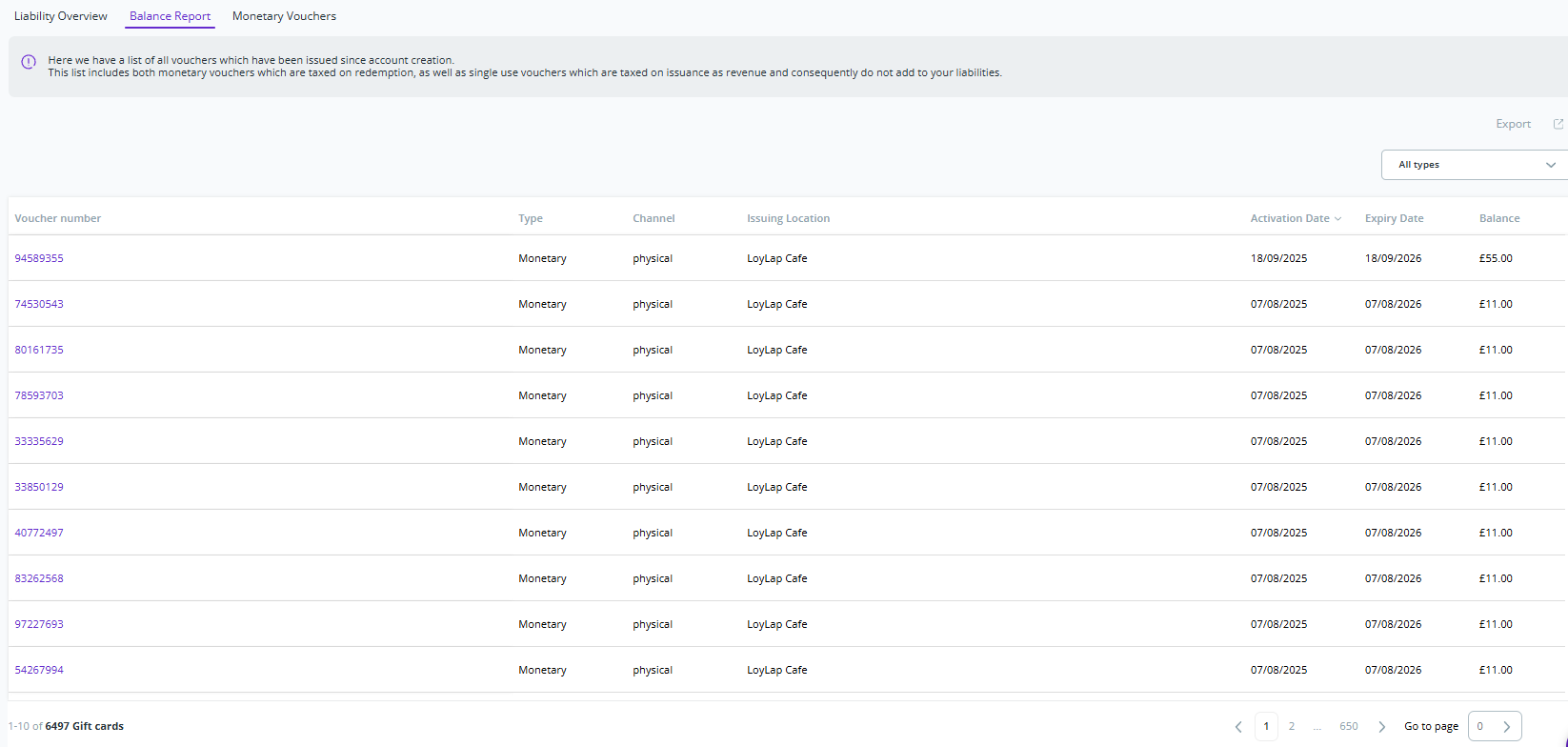The image size is (1568, 747).
Task: Open the All types filter dropdown
Action: point(1475,165)
